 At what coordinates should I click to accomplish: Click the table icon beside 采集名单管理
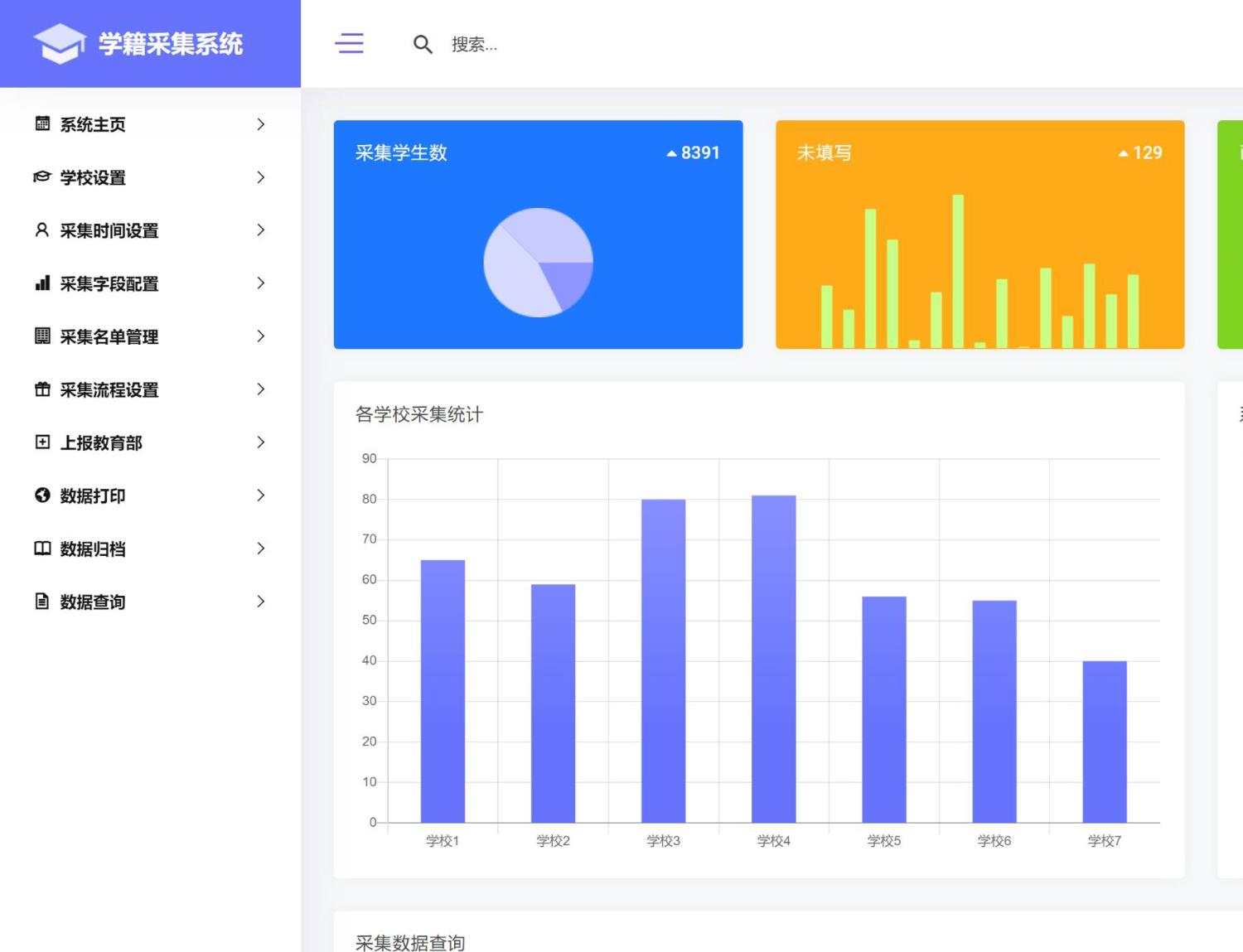pos(42,336)
